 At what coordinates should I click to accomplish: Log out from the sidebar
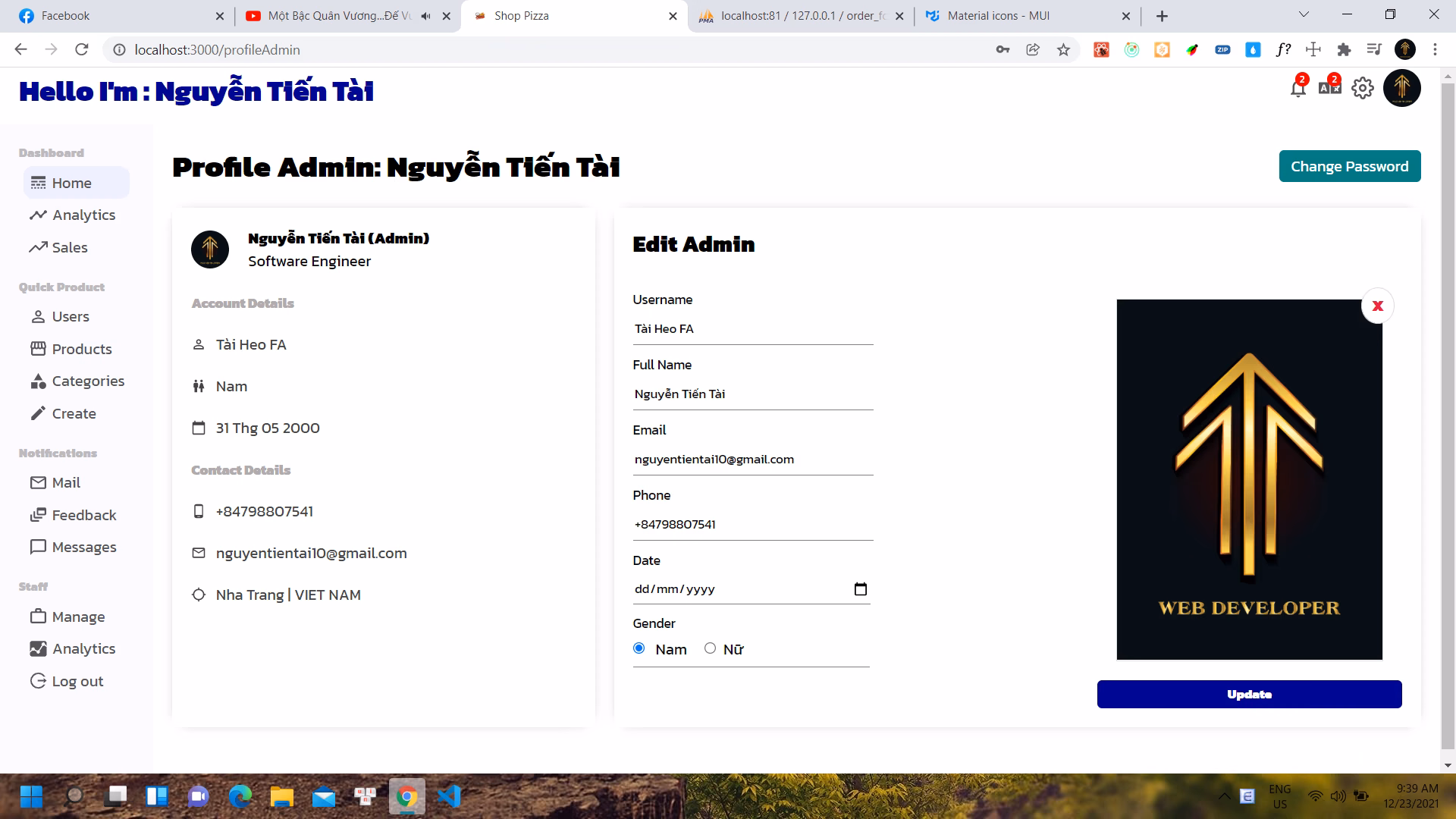(x=76, y=681)
